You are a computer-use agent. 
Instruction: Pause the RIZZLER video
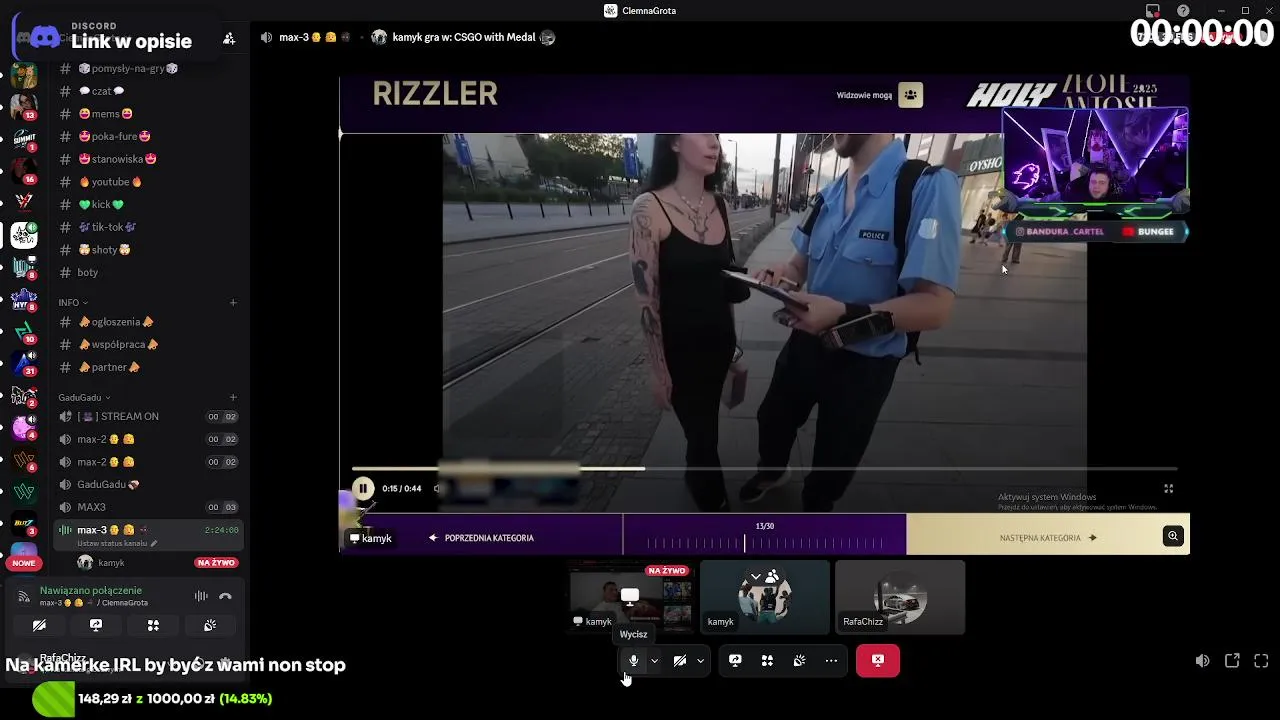363,488
